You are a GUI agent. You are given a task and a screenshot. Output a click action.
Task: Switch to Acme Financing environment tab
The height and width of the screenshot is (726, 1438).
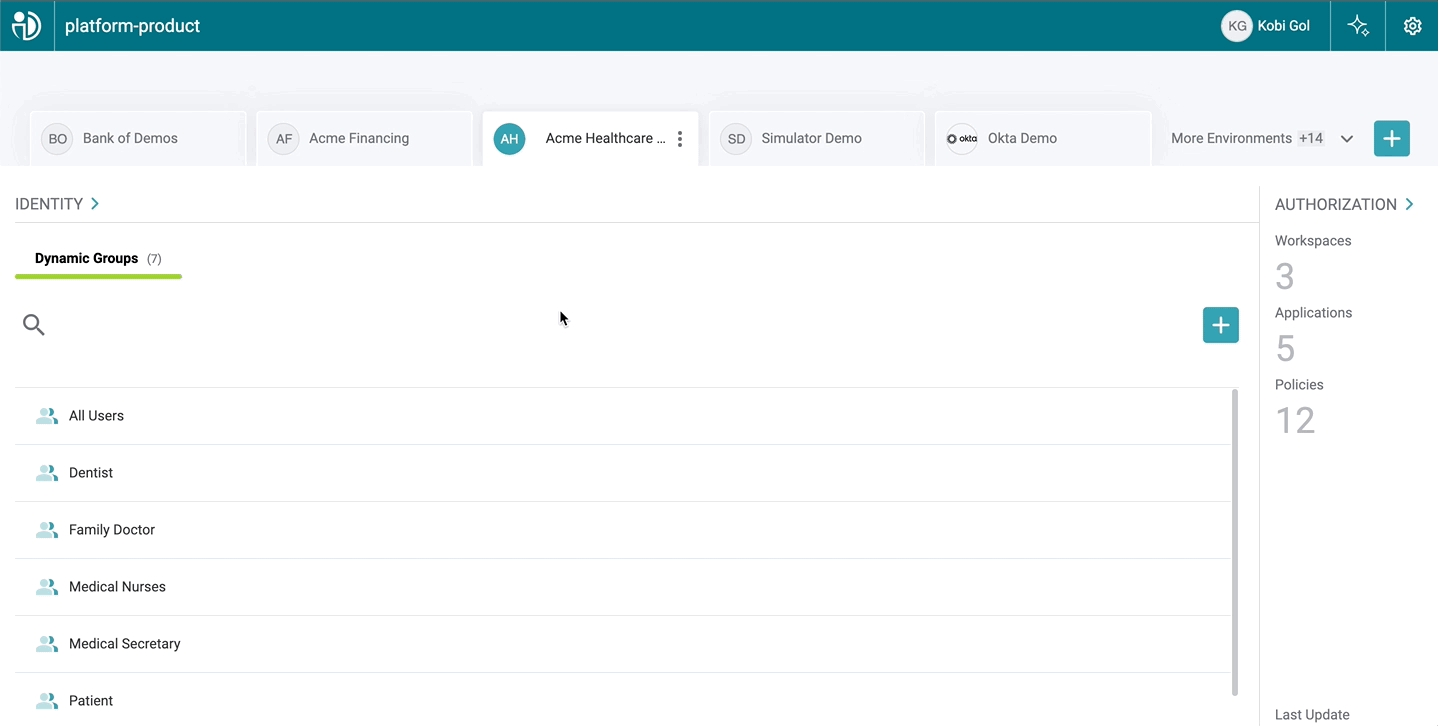[x=364, y=139]
